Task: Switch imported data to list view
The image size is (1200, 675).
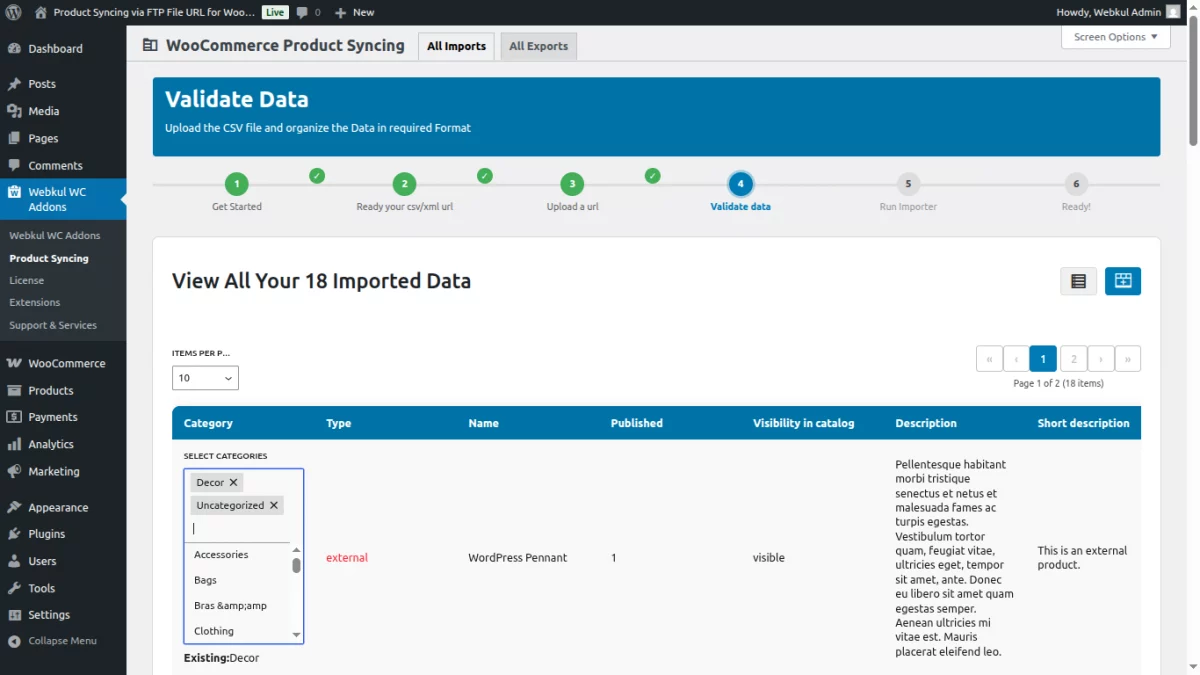Action: click(1078, 281)
